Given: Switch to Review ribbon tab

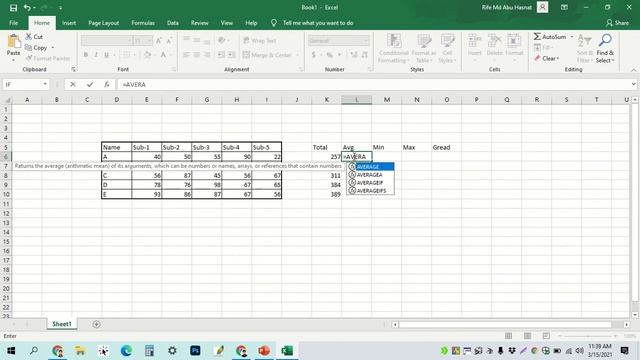Looking at the screenshot, I should (x=200, y=23).
